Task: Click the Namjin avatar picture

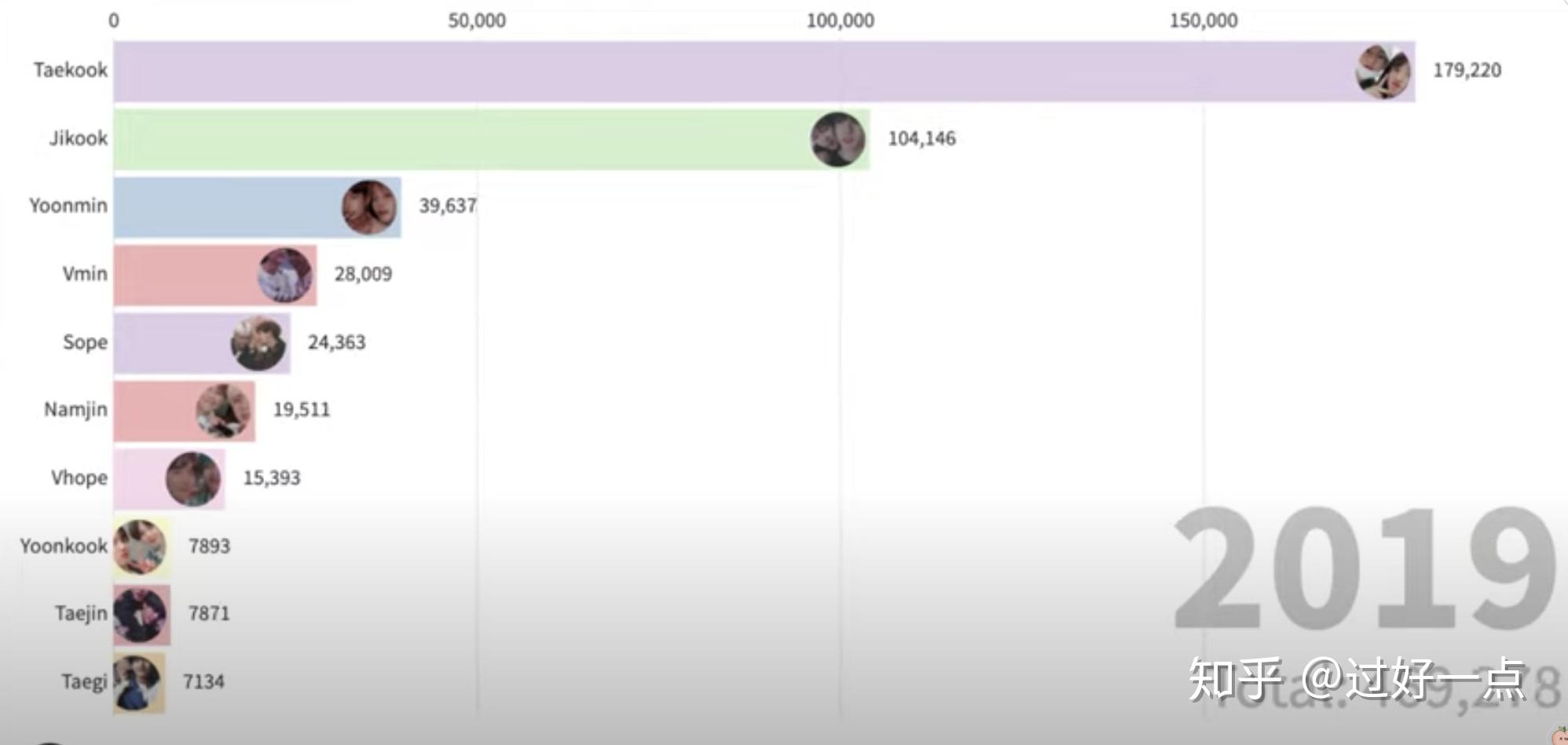Action: (224, 411)
